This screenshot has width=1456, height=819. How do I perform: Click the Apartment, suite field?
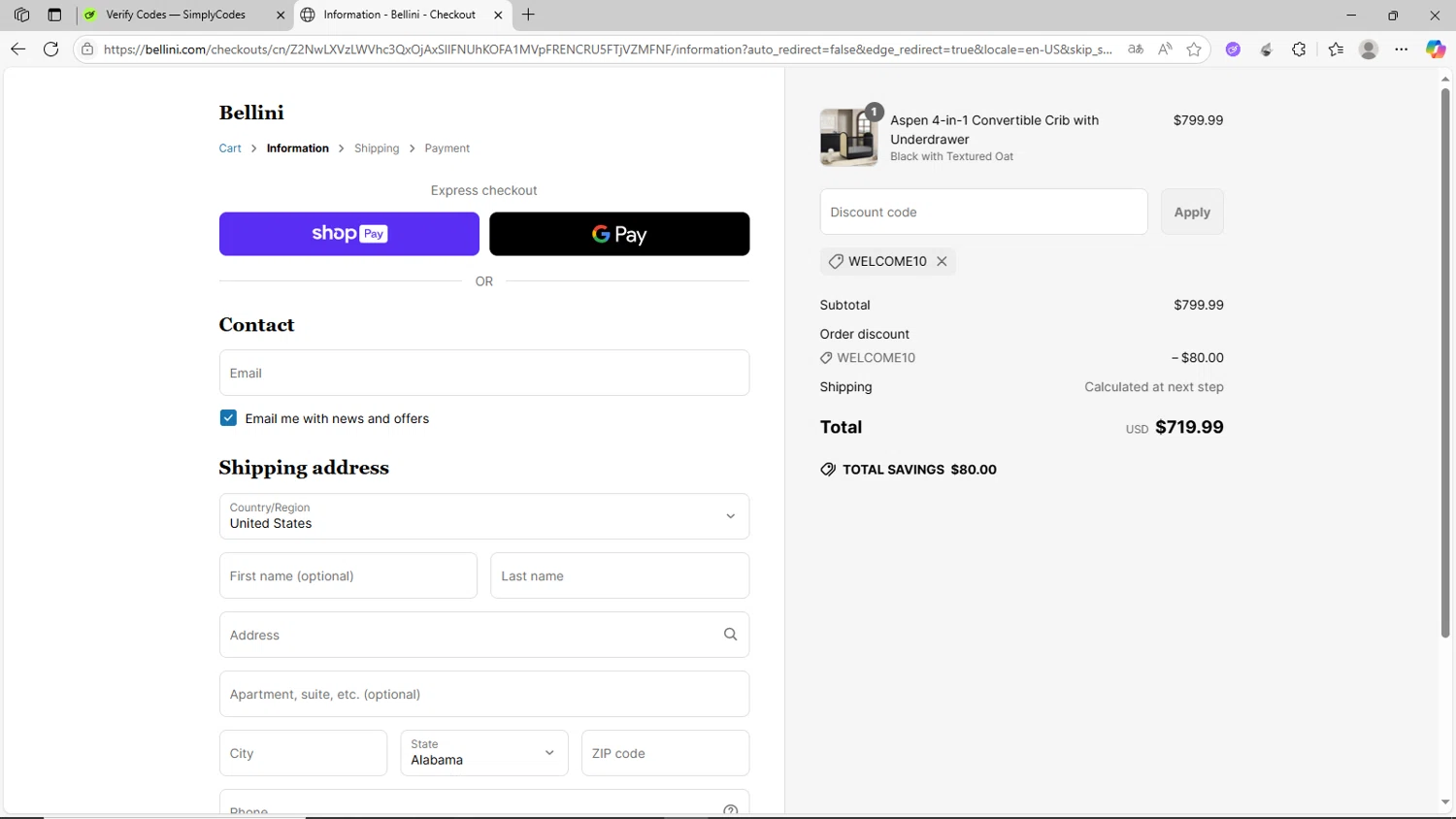pos(484,694)
